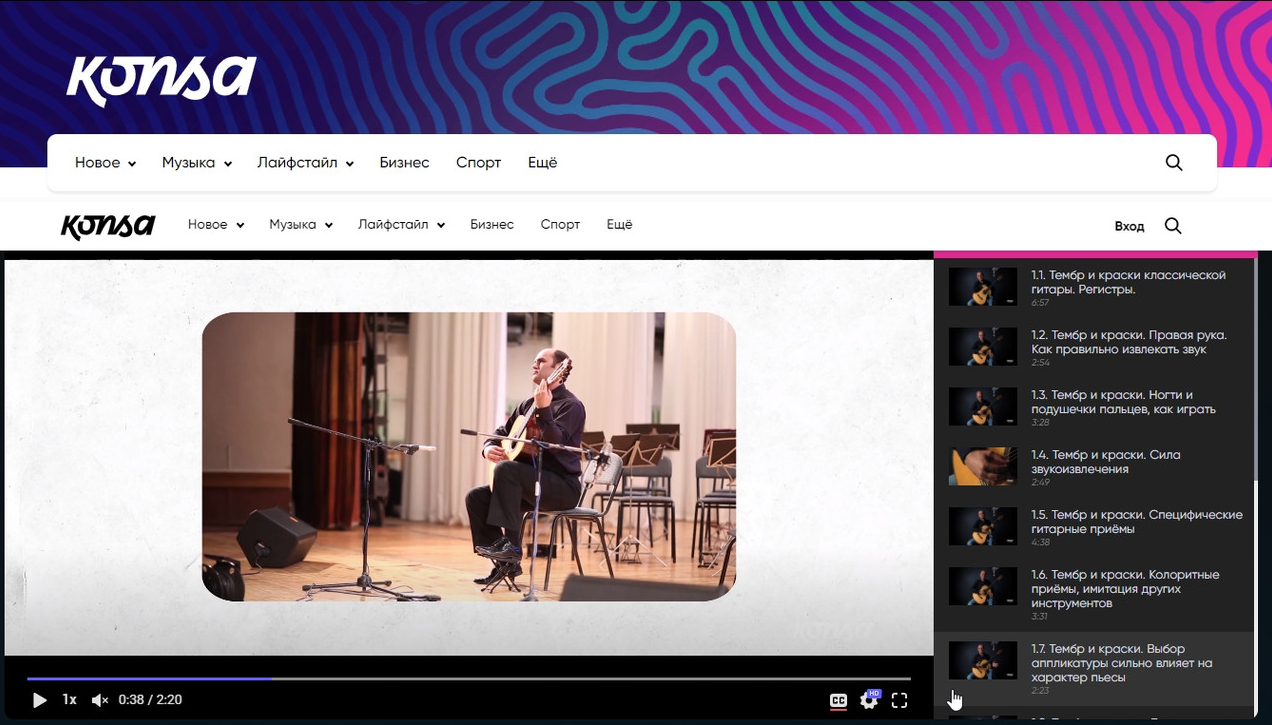
Task: Enter fullscreen video mode
Action: (899, 701)
